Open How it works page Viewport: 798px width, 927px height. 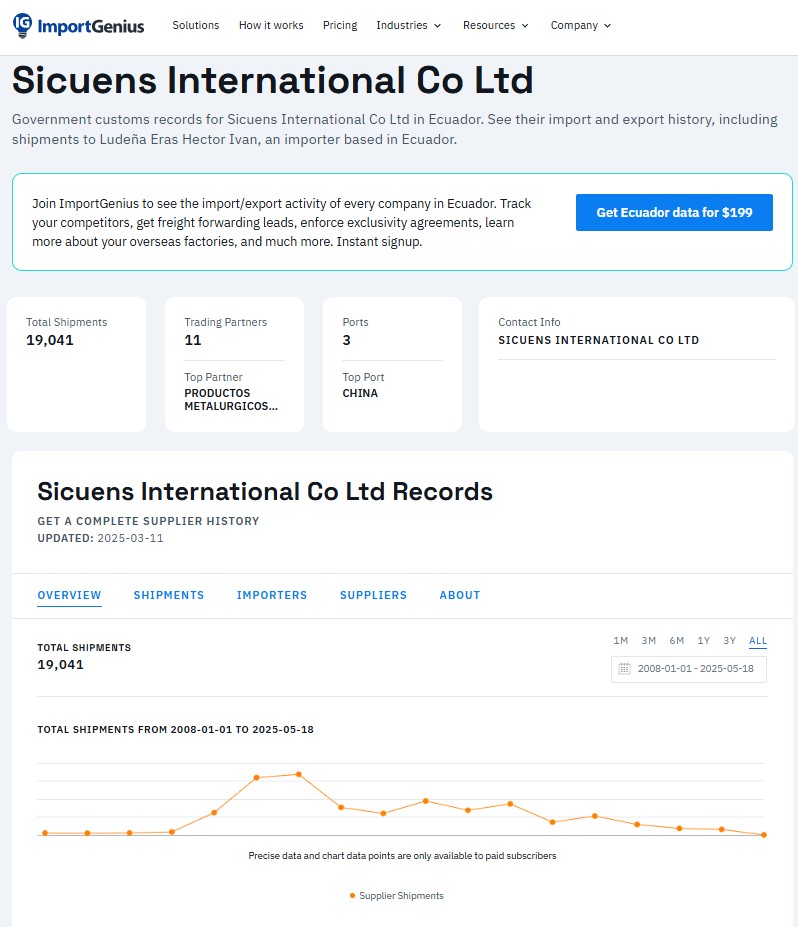[271, 25]
